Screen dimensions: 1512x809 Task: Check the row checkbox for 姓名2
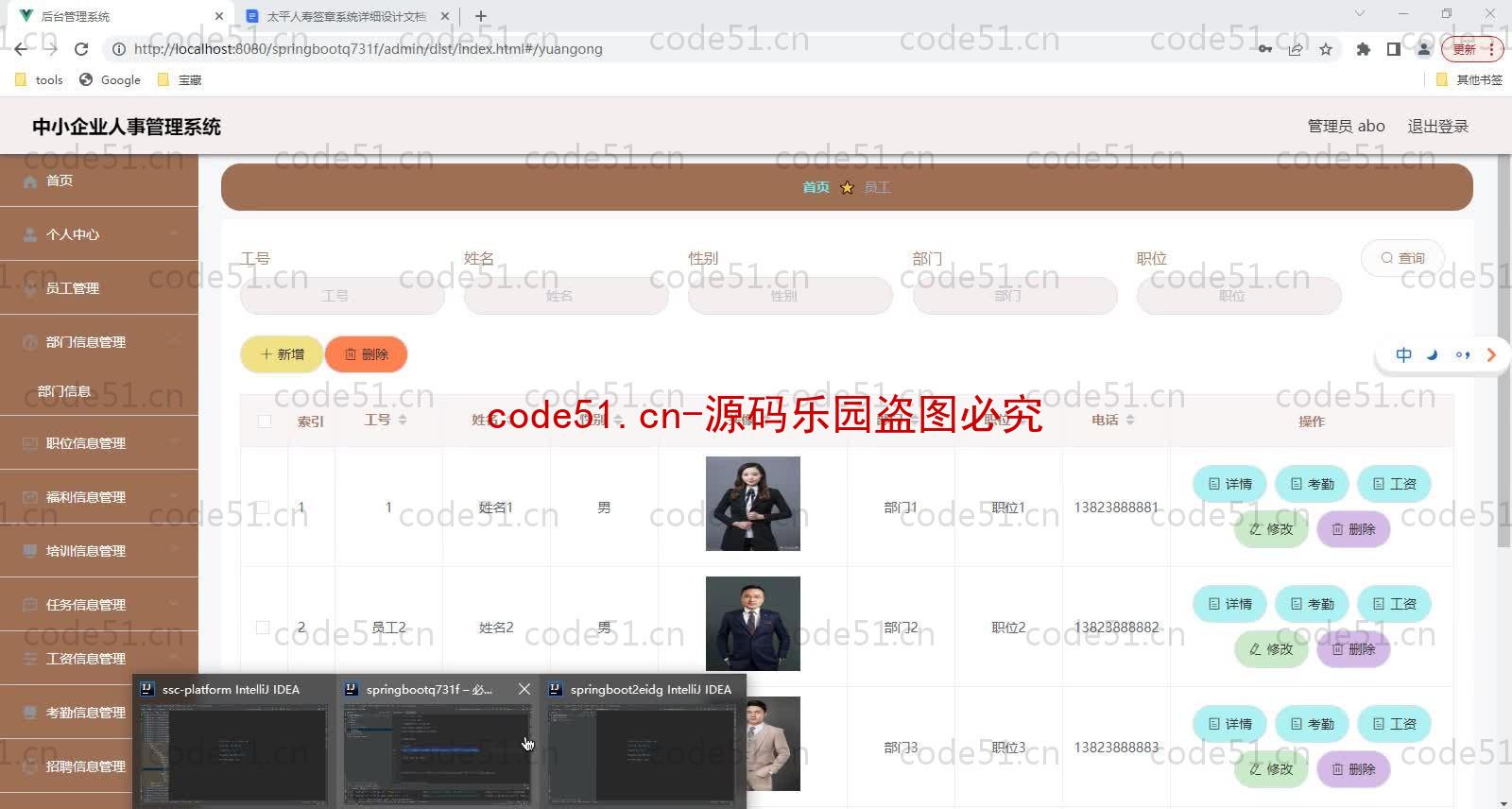(x=264, y=628)
